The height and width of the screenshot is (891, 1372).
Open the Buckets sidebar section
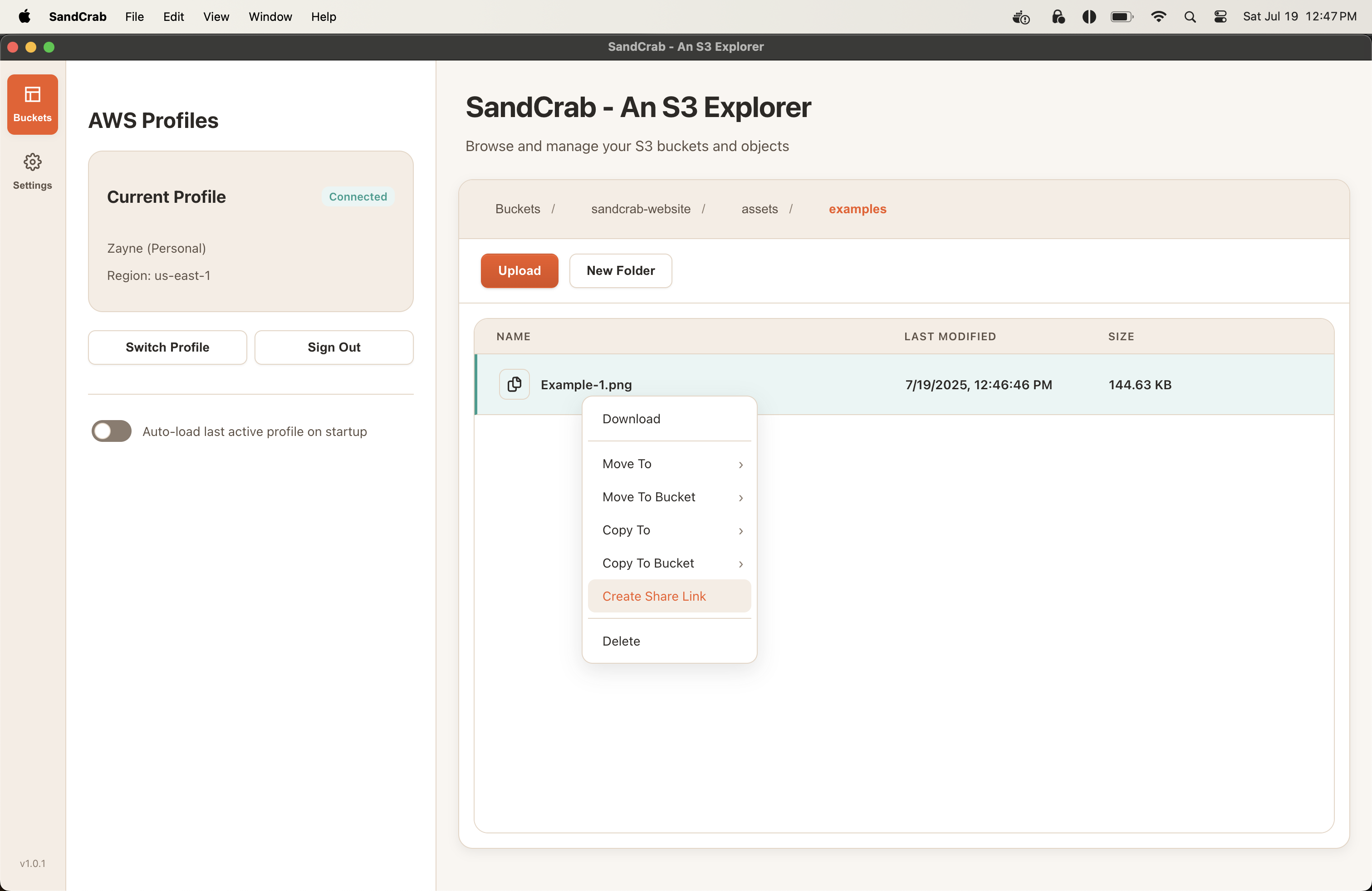click(x=32, y=104)
